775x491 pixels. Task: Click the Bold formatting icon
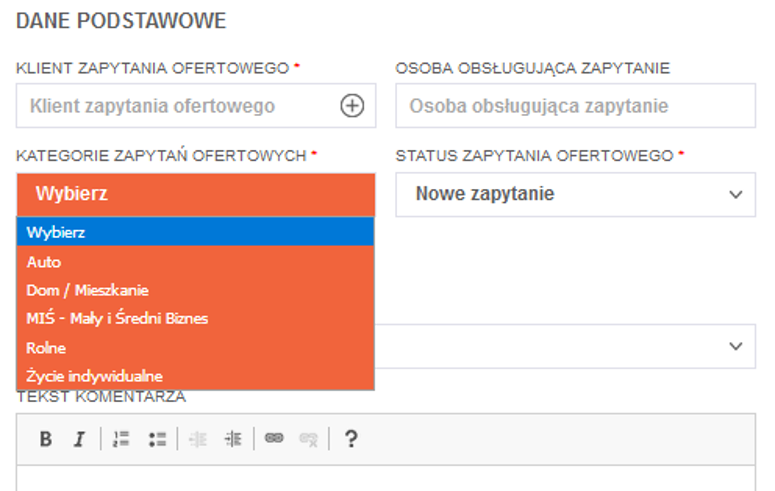(x=45, y=439)
